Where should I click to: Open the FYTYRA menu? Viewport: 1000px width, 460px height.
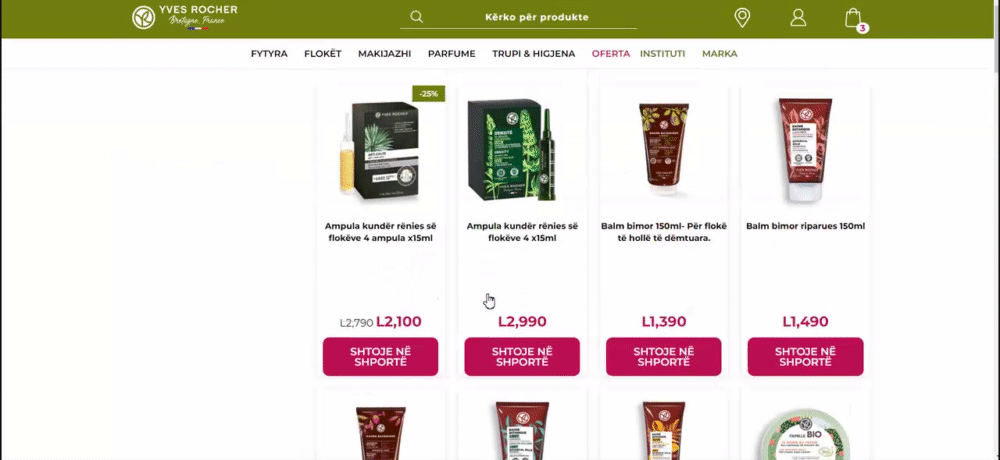coord(269,54)
